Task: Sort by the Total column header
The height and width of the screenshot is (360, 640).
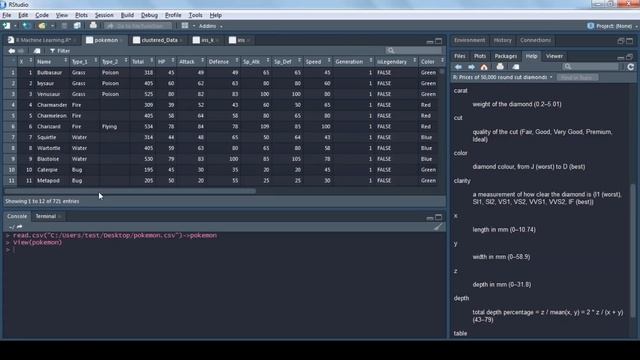Action: pyautogui.click(x=142, y=62)
